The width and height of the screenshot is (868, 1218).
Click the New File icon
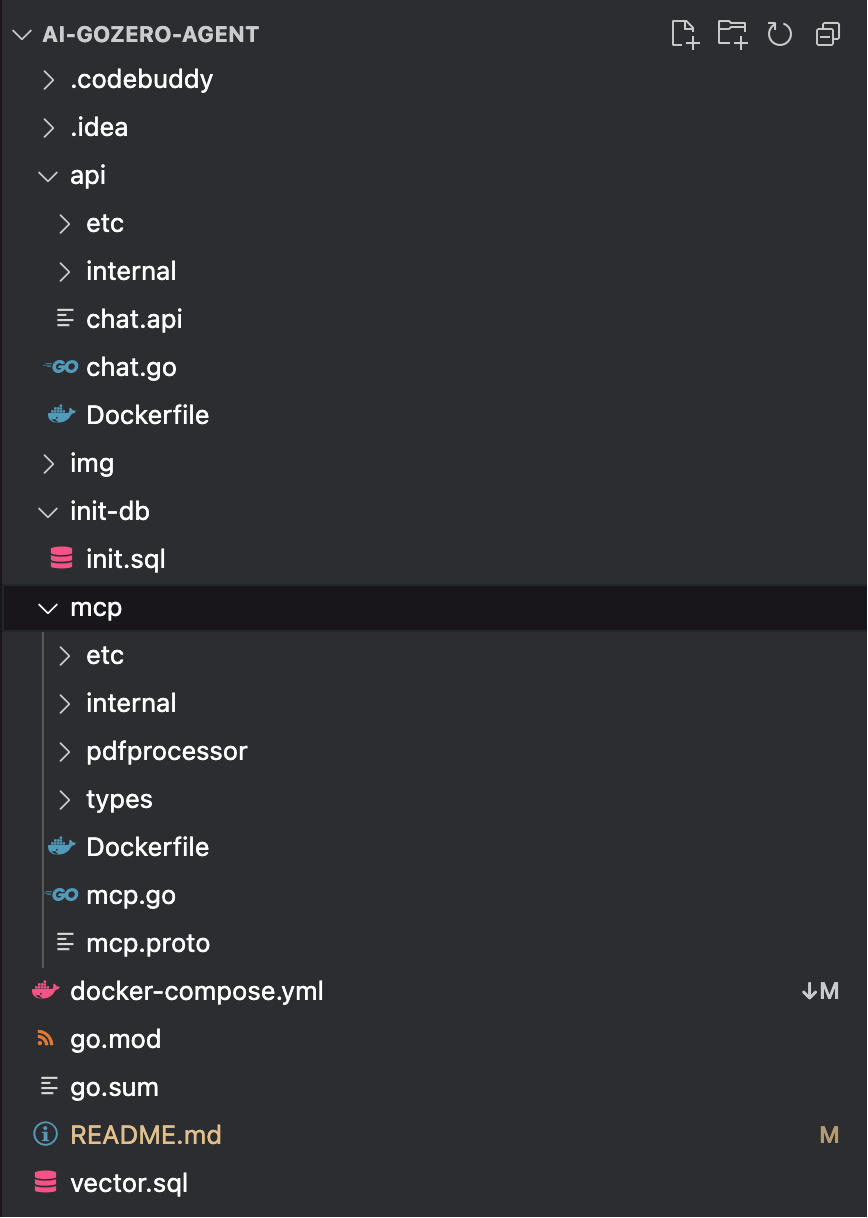point(684,34)
